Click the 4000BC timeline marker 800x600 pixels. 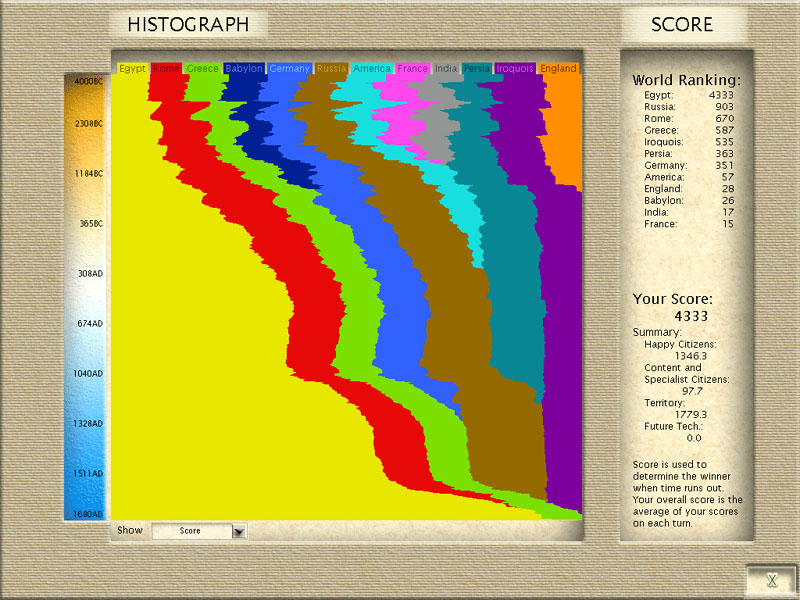click(x=89, y=81)
